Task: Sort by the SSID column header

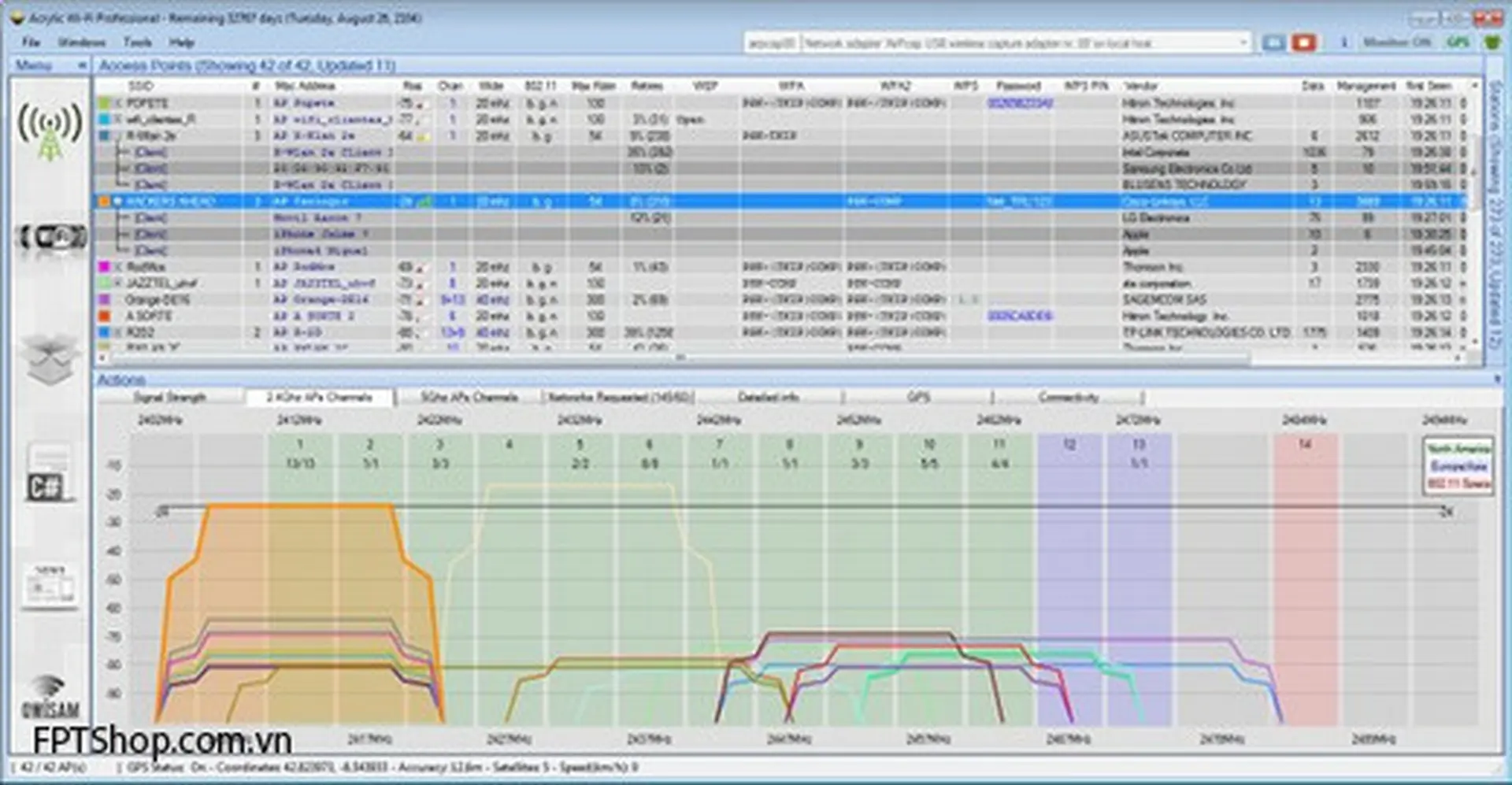Action: point(140,86)
